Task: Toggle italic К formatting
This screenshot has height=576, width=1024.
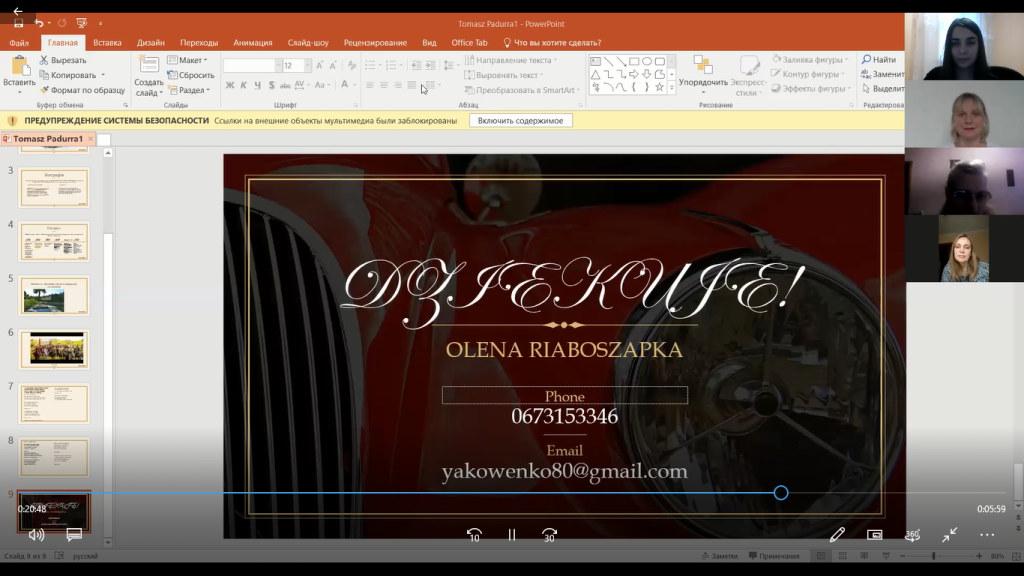Action: [244, 85]
